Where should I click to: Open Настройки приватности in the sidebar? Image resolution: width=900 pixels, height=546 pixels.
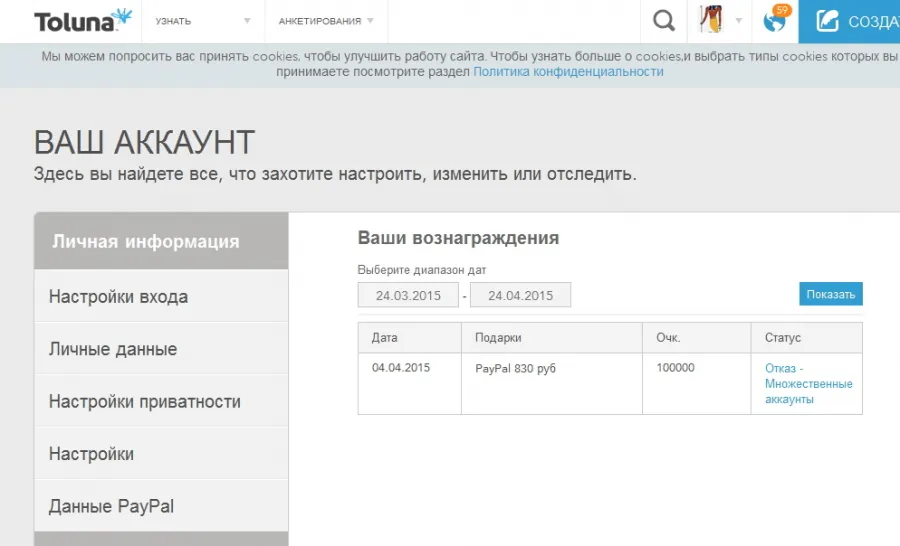coord(161,401)
